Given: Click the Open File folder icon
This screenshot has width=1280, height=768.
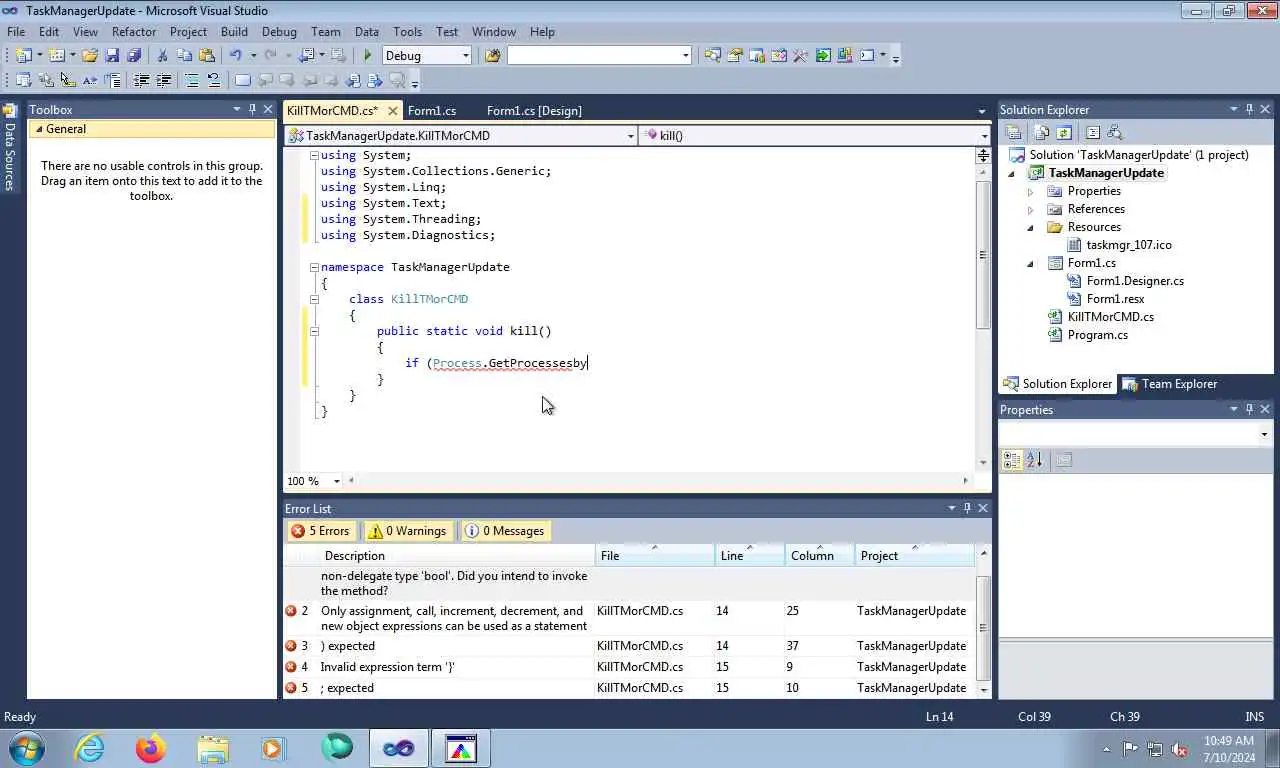Looking at the screenshot, I should tap(89, 55).
